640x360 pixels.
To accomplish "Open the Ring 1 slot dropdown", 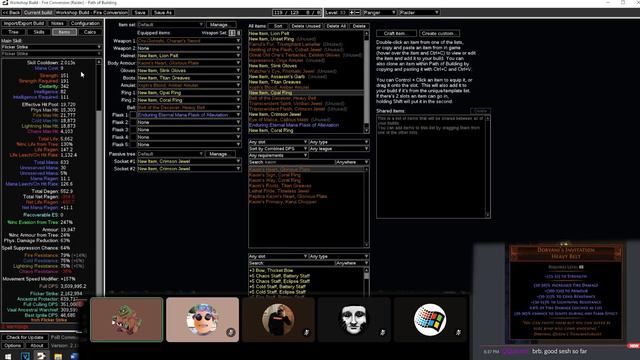I will [189, 93].
